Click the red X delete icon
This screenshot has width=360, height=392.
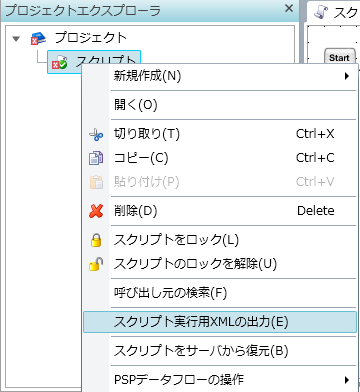click(x=96, y=211)
